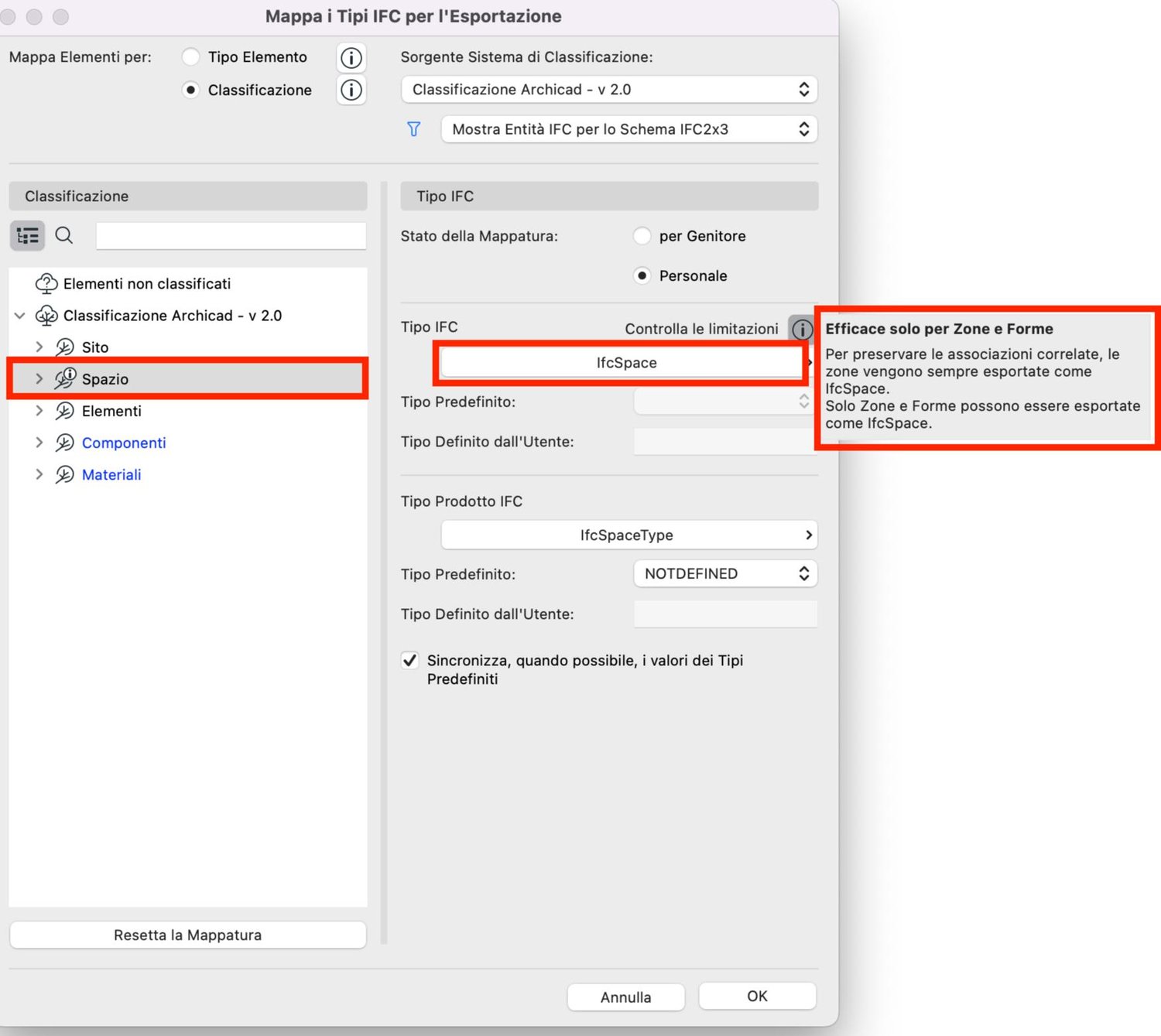Toggle the tree view icon in Classificazione panel
This screenshot has width=1161, height=1036.
pyautogui.click(x=28, y=235)
